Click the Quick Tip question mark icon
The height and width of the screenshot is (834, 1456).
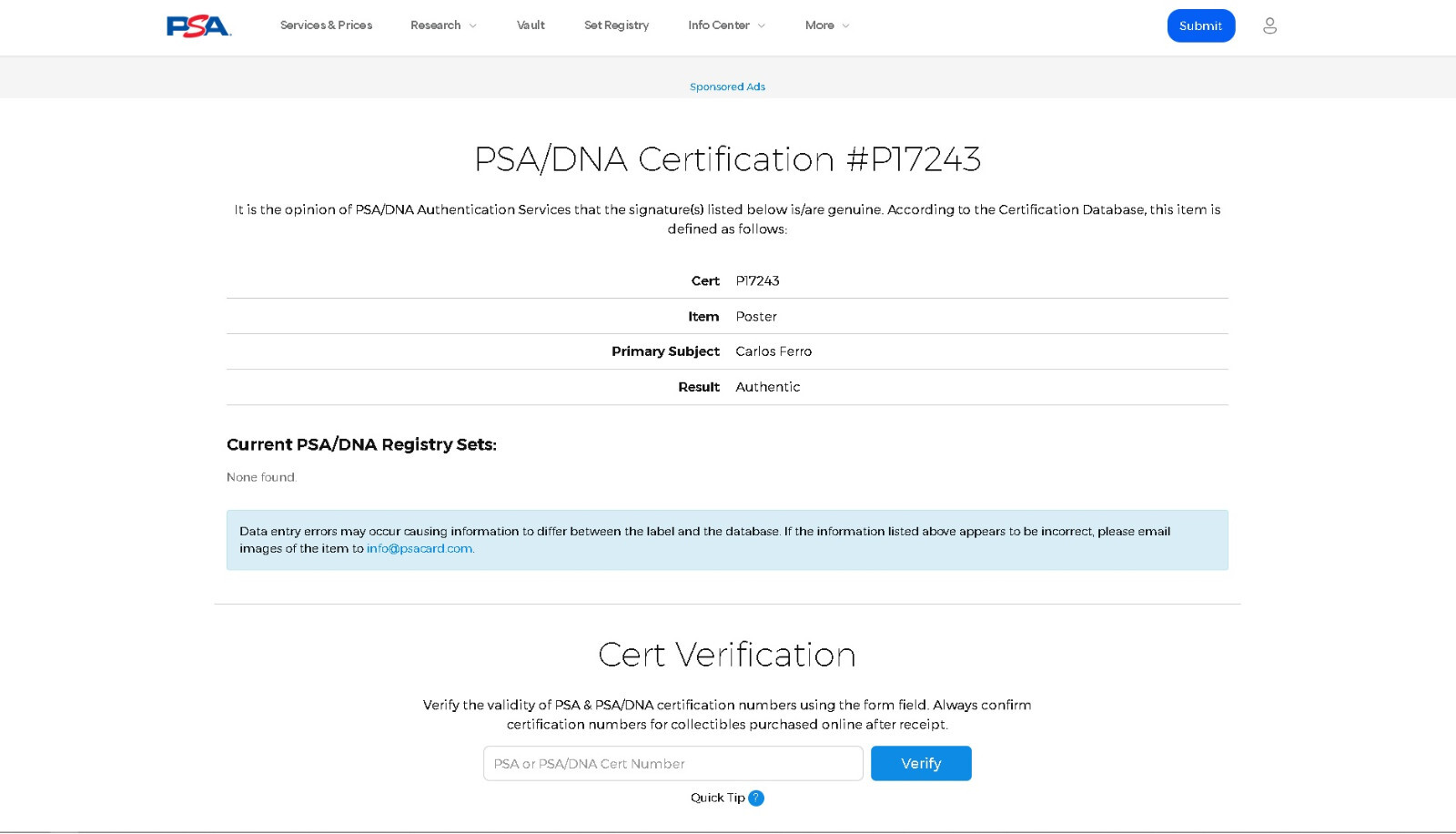[756, 798]
